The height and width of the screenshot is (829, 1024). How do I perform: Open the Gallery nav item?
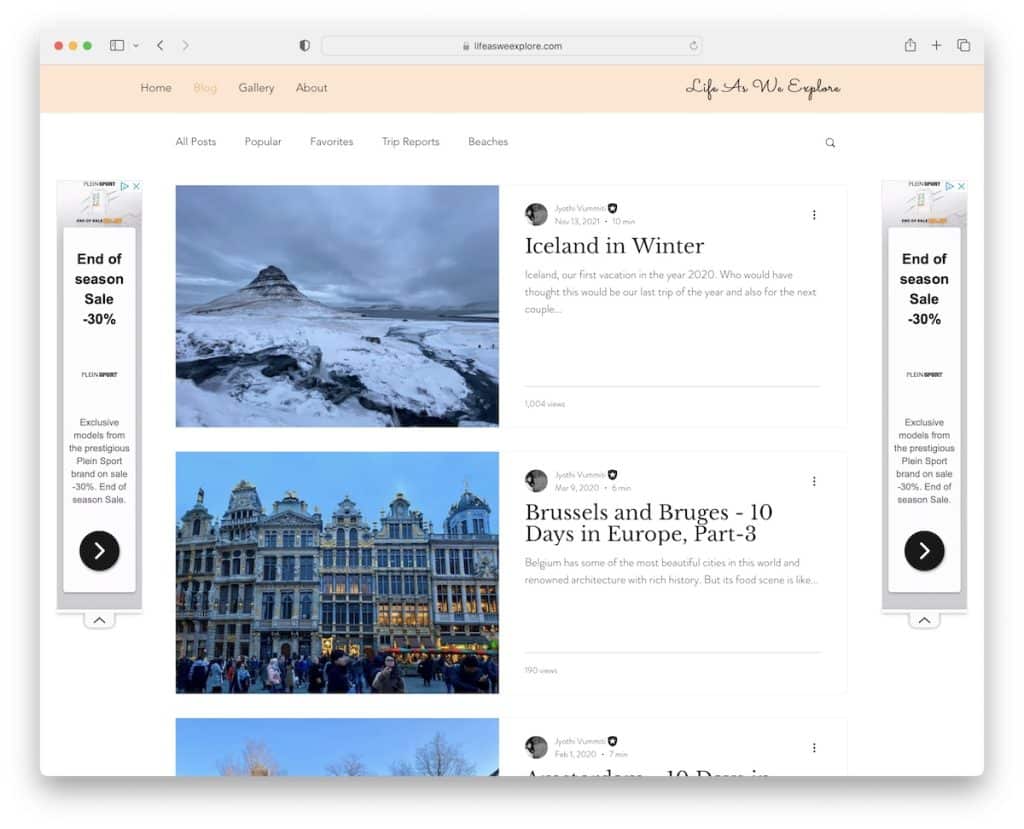coord(256,88)
